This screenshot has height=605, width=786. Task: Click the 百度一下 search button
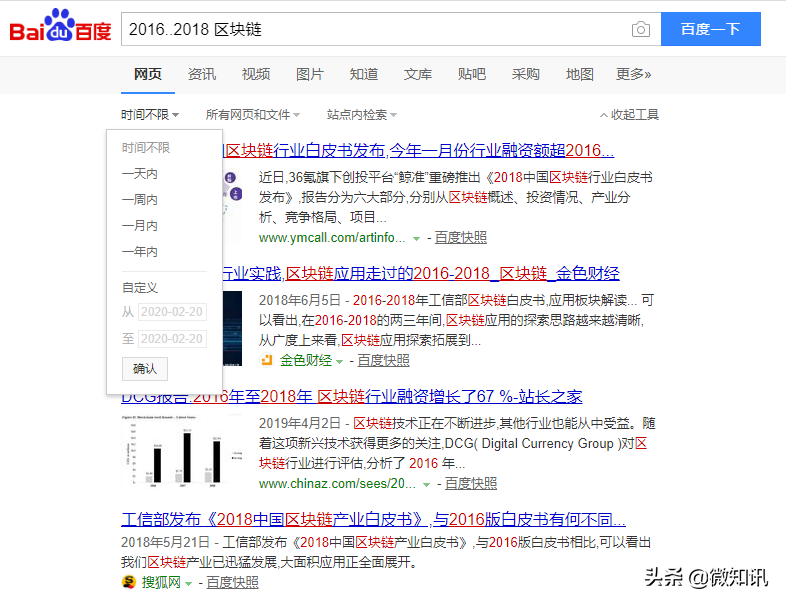(710, 29)
